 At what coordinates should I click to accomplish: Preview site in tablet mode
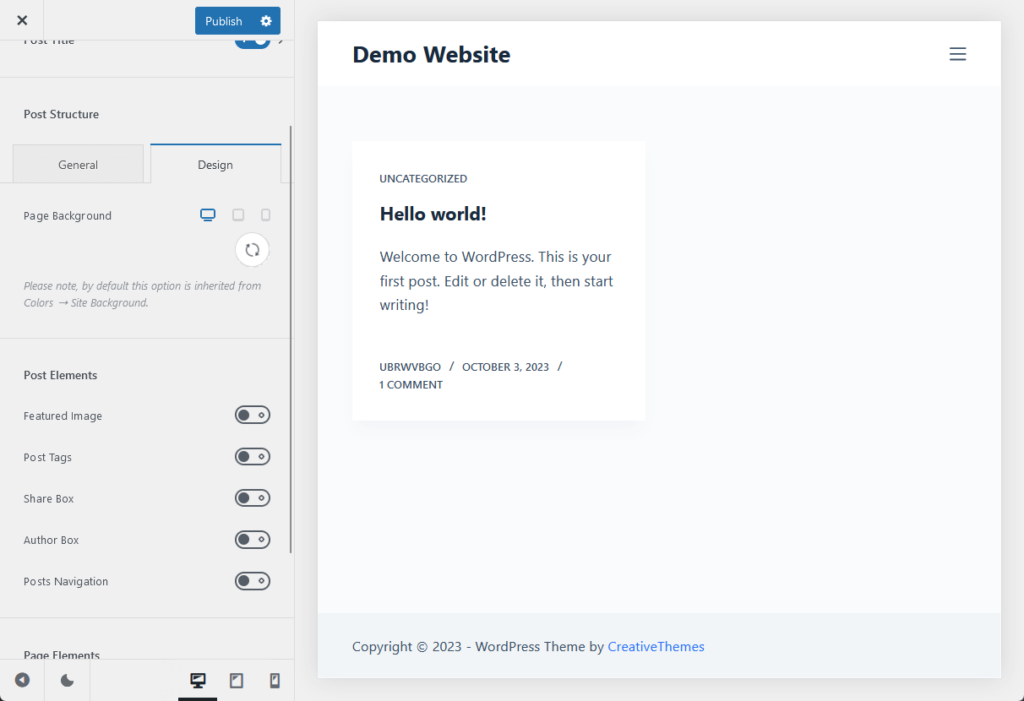[x=236, y=680]
